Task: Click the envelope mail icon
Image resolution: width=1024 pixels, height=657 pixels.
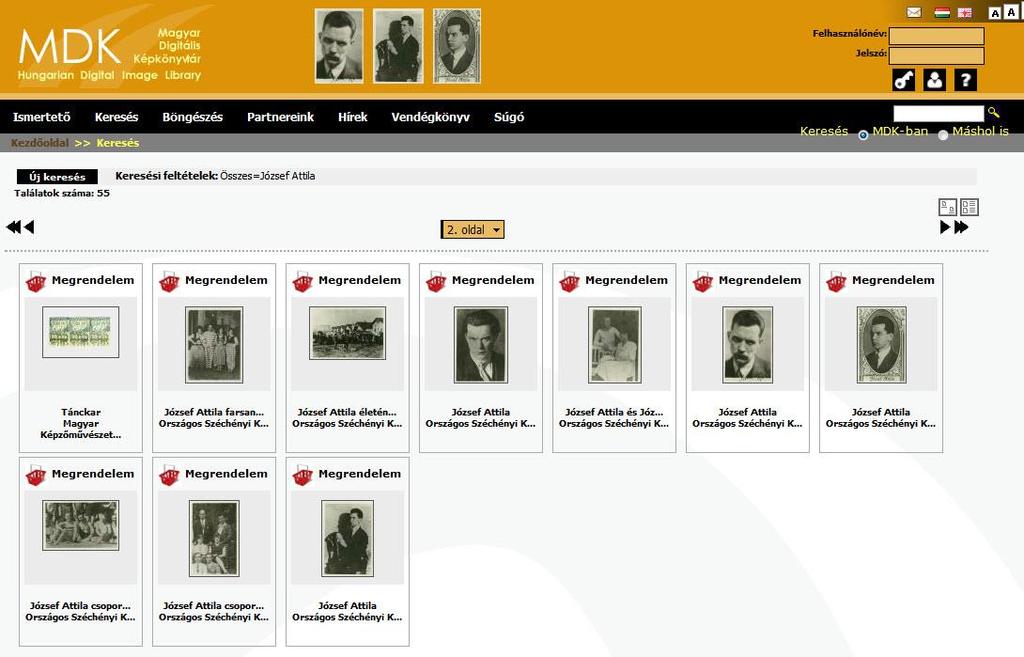Action: coord(914,12)
